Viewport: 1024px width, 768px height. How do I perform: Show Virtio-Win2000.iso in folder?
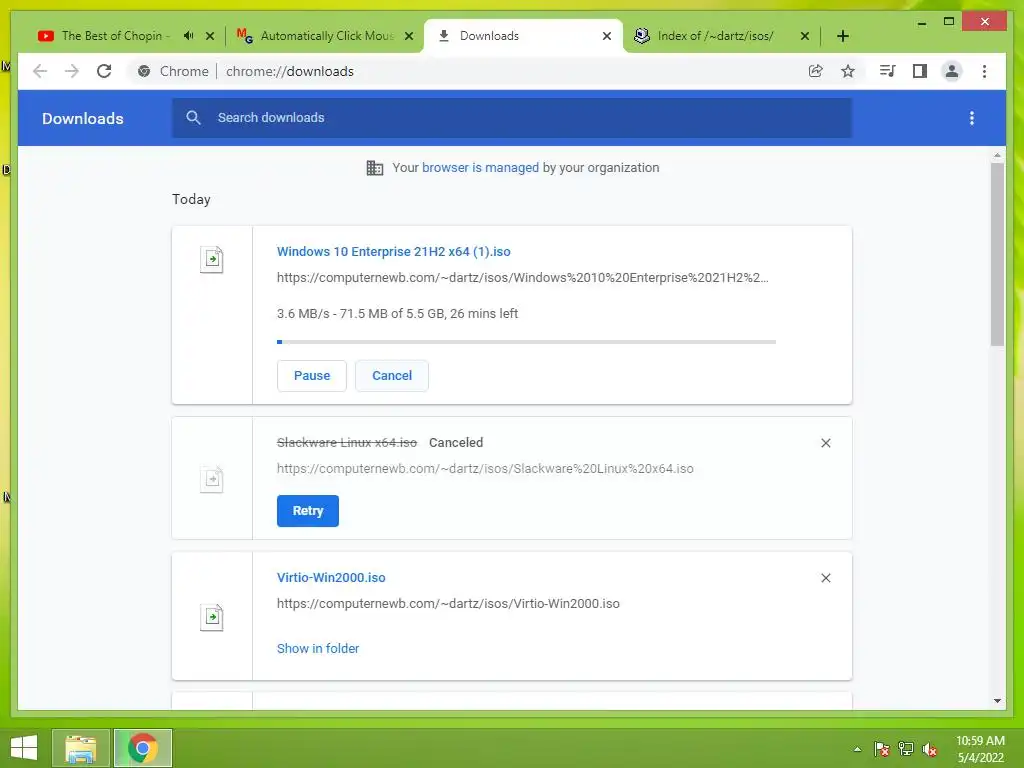(x=318, y=648)
